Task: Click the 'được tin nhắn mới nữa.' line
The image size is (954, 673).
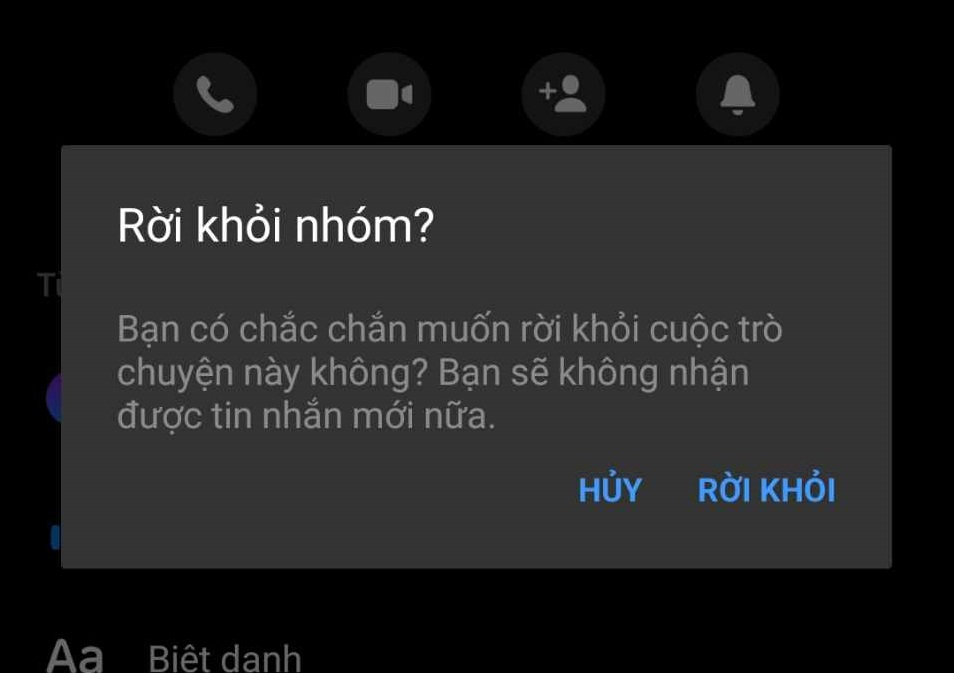Action: [306, 416]
